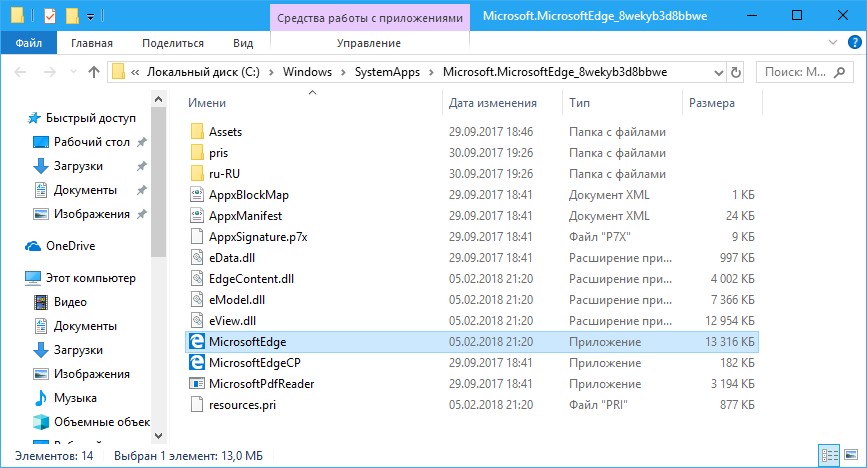
Task: Navigate to Windows in breadcrumb
Action: click(307, 72)
